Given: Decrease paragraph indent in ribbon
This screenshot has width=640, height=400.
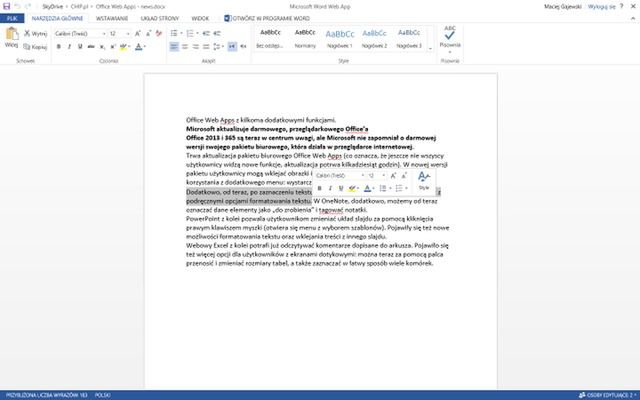Looking at the screenshot, I should point(206,33).
